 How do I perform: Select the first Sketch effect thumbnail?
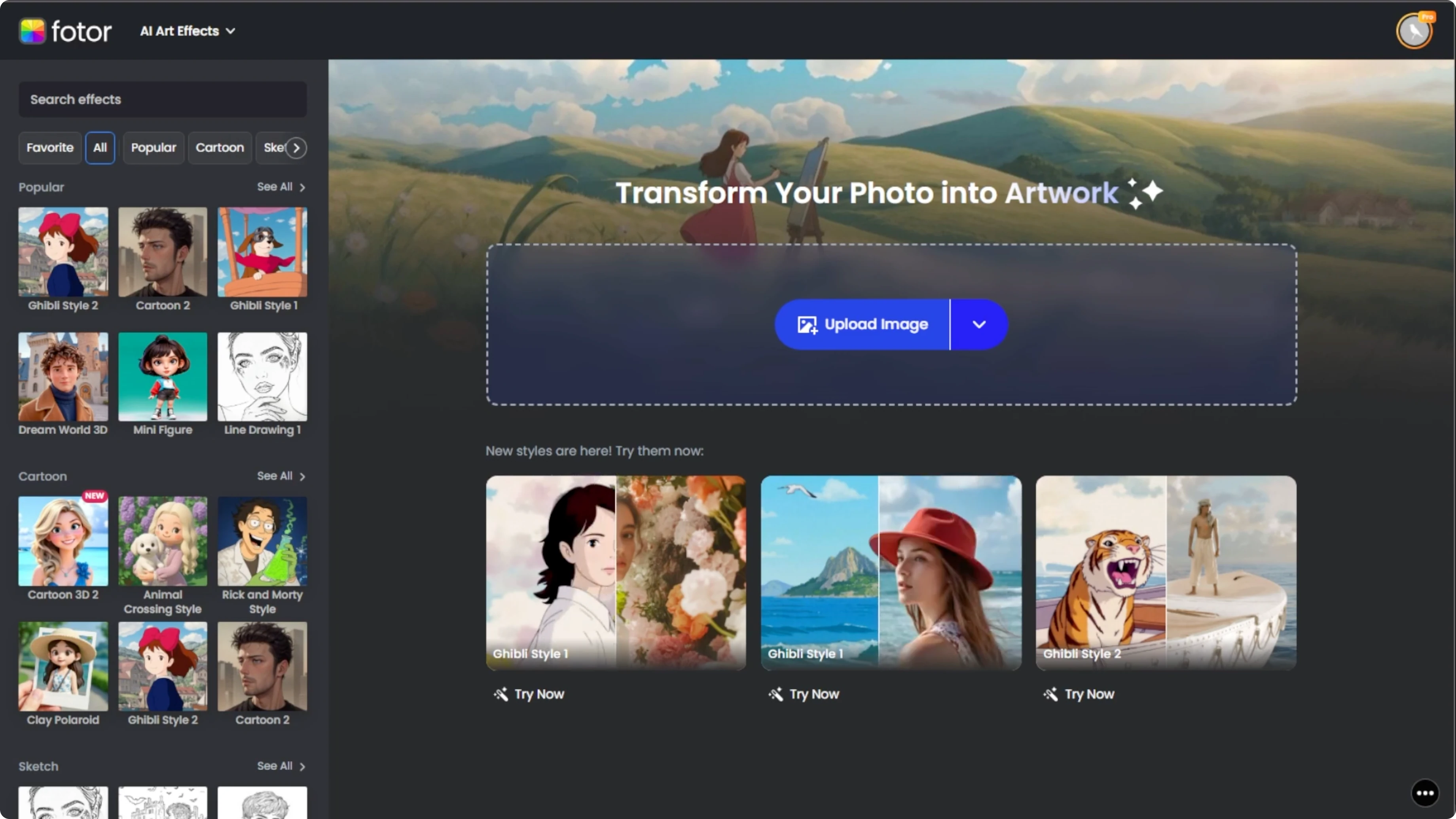coord(63,803)
